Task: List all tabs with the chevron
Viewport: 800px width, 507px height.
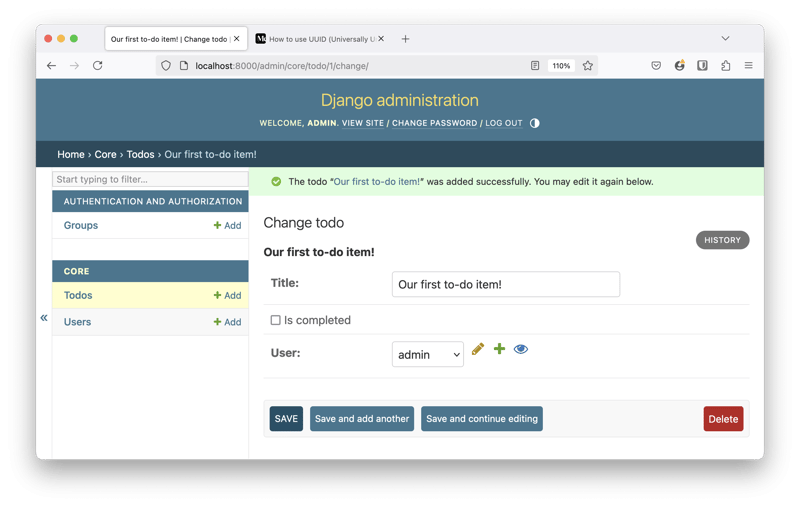Action: 725,38
